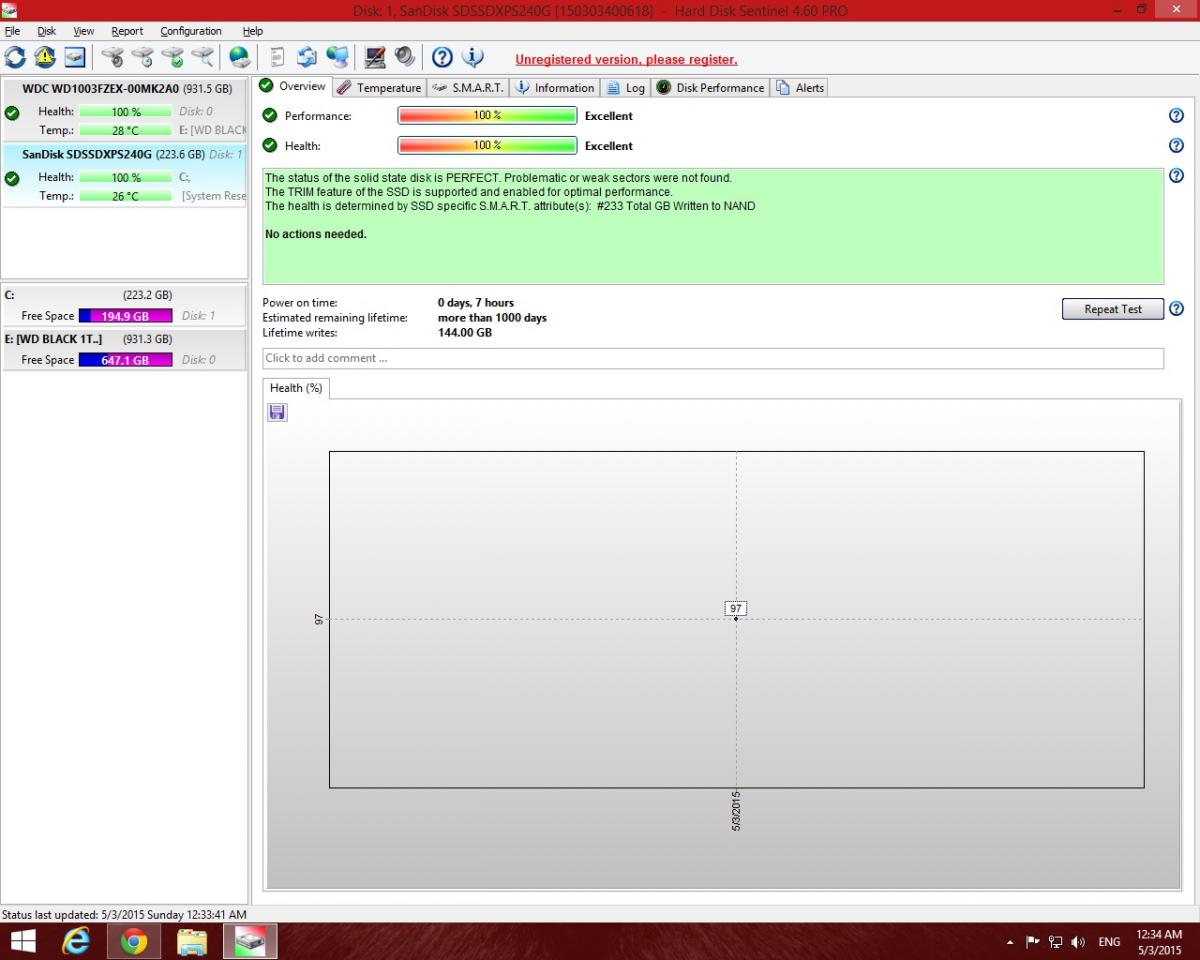This screenshot has width=1200, height=960.
Task: Click the document with blue arrows toolbar icon
Action: [307, 57]
